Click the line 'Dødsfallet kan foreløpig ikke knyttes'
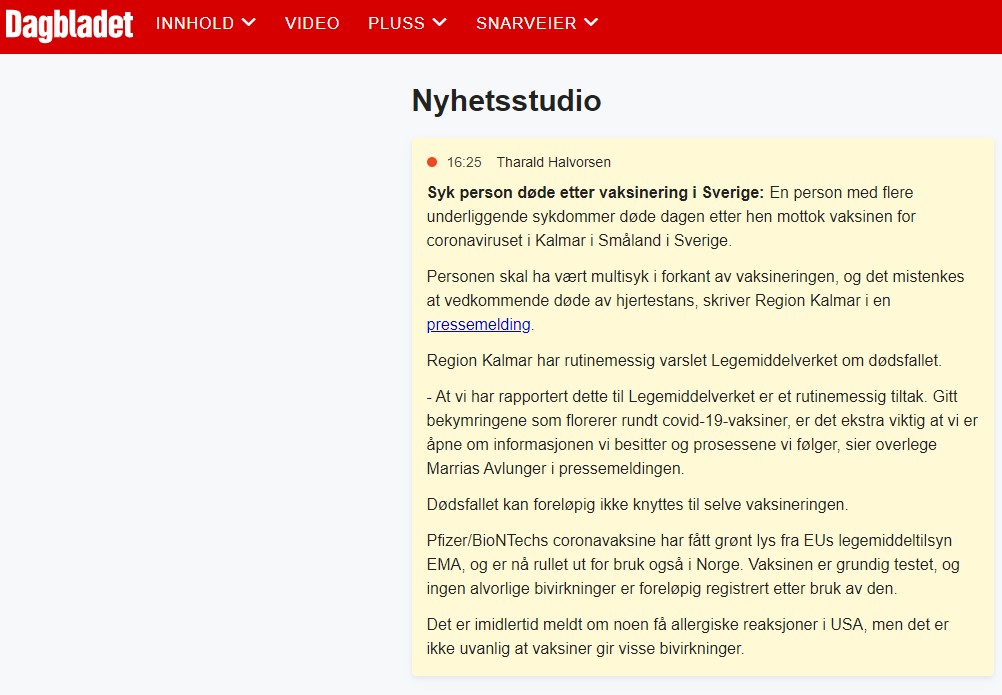 coord(637,504)
